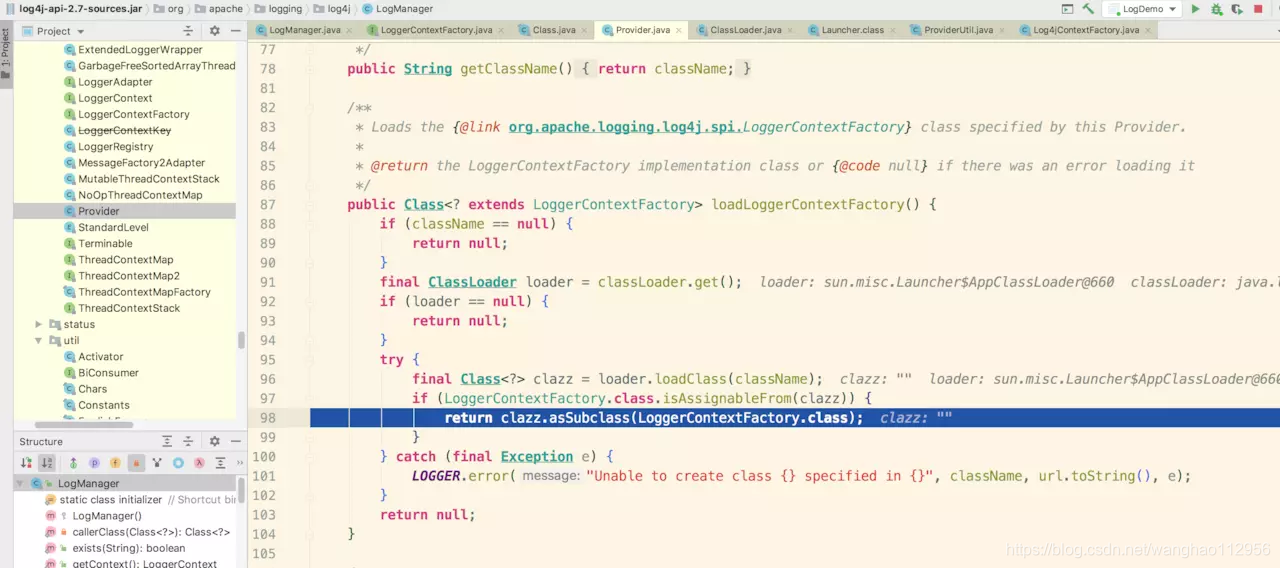The image size is (1280, 568).
Task: Toggle the blue ring filter in Structure toolbar
Action: point(178,463)
